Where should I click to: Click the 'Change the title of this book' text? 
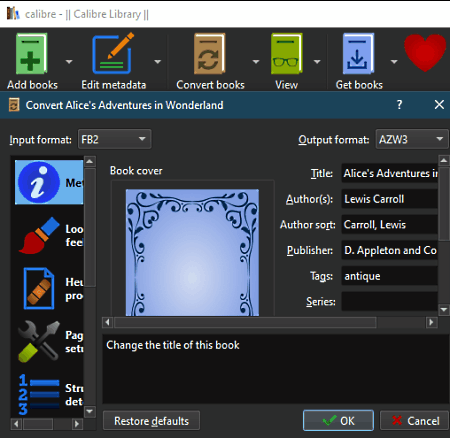tap(173, 345)
